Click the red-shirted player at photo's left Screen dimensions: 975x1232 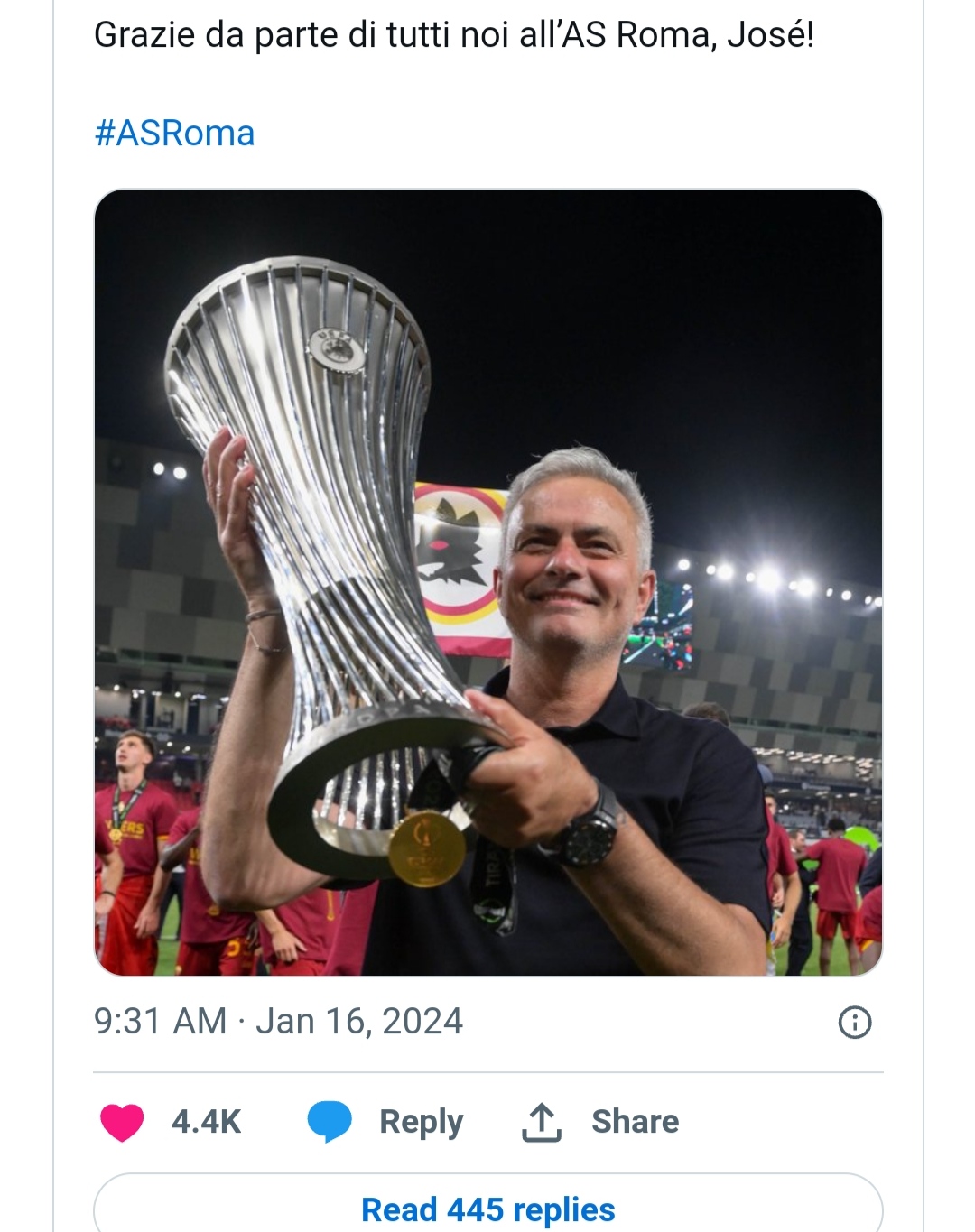click(131, 848)
